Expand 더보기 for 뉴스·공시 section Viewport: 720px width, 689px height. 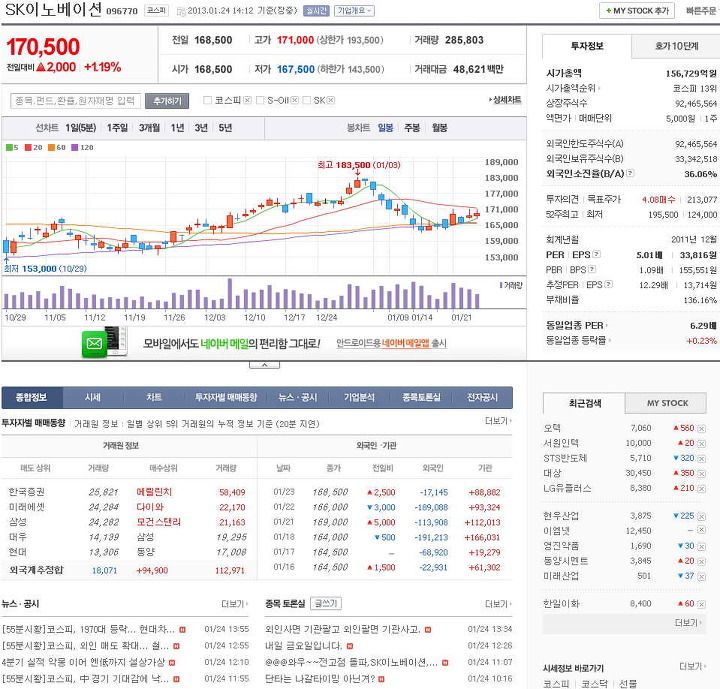pyautogui.click(x=234, y=604)
